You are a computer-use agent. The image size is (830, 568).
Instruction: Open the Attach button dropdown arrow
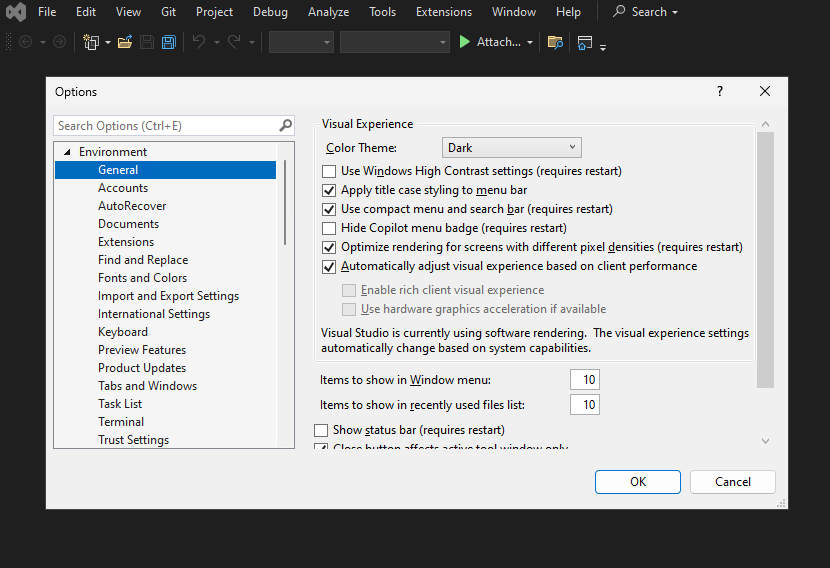(530, 42)
